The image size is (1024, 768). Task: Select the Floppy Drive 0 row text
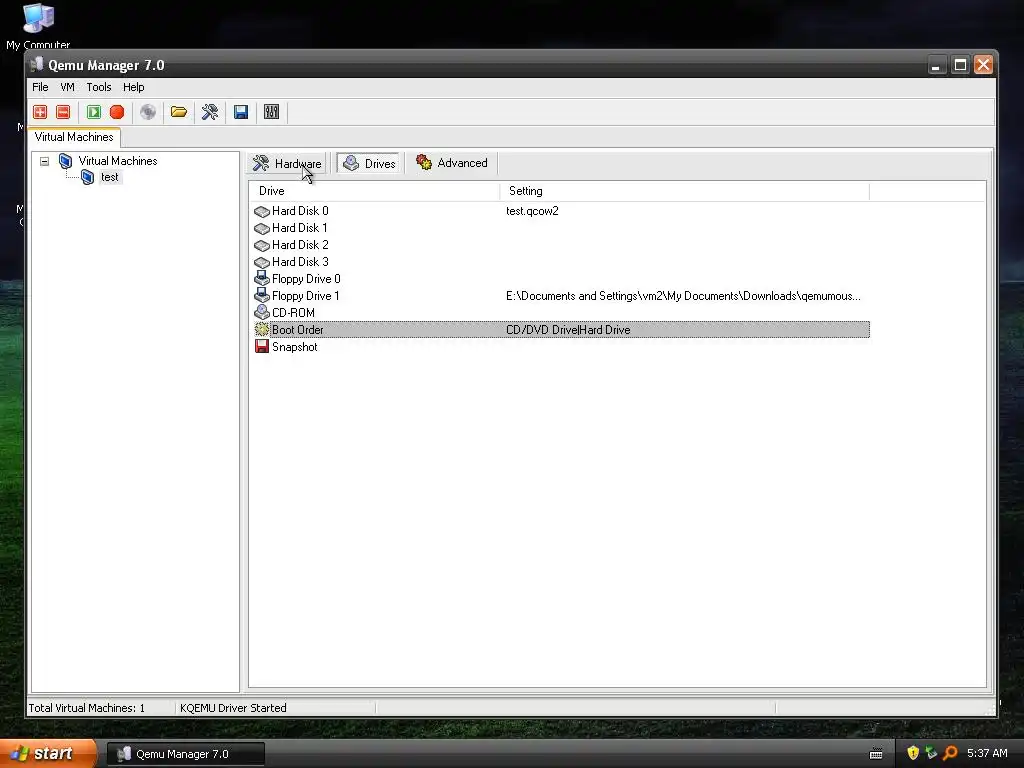tap(306, 279)
